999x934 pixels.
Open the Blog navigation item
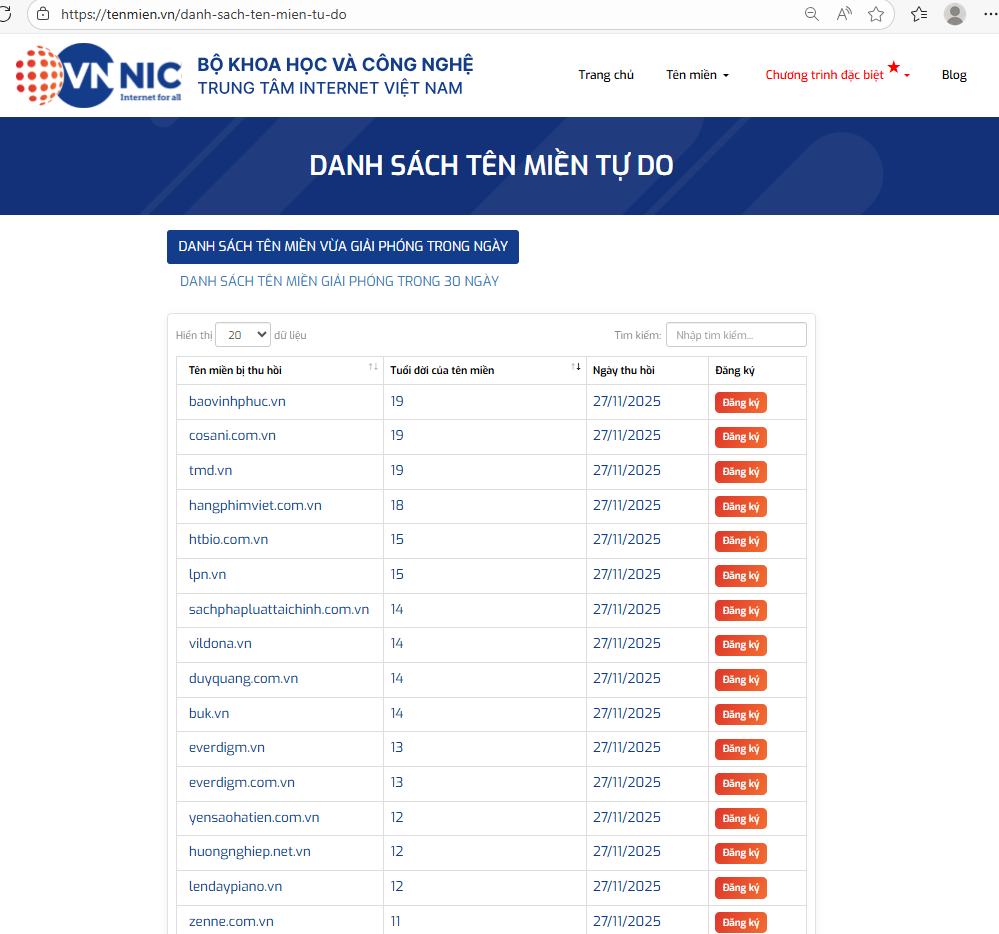[954, 75]
